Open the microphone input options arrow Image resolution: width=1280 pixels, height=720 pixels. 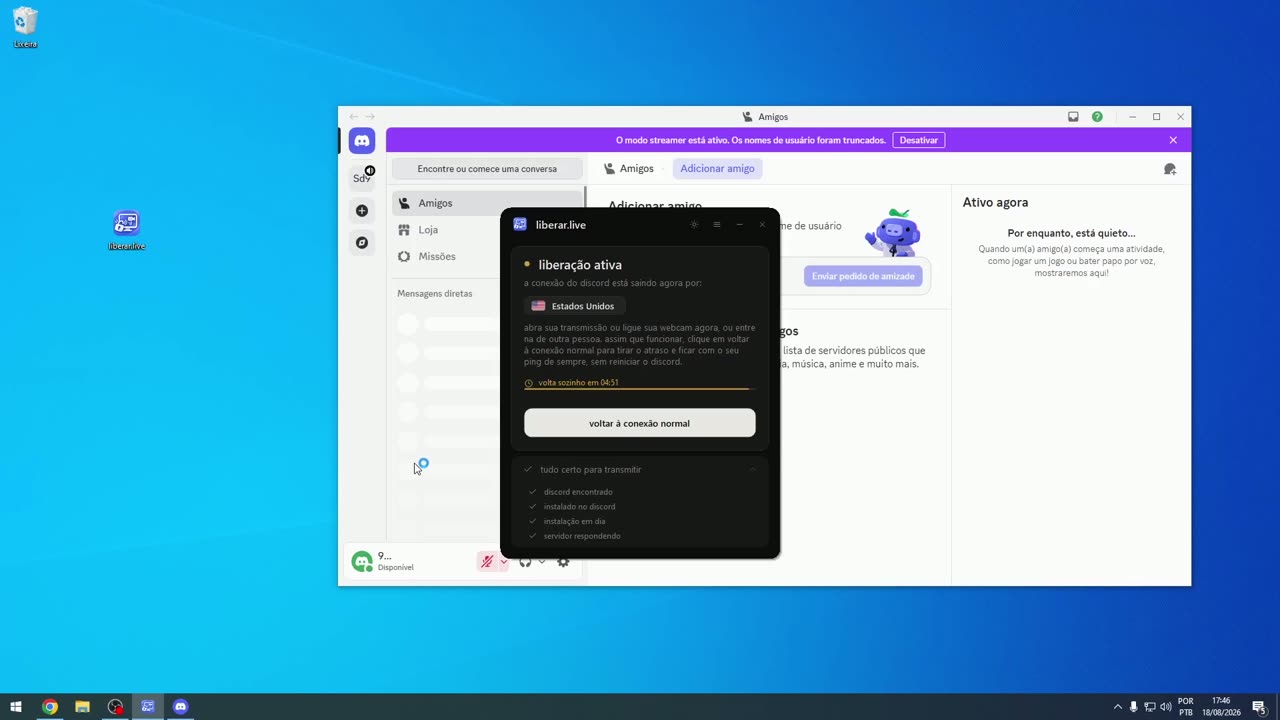(x=503, y=562)
